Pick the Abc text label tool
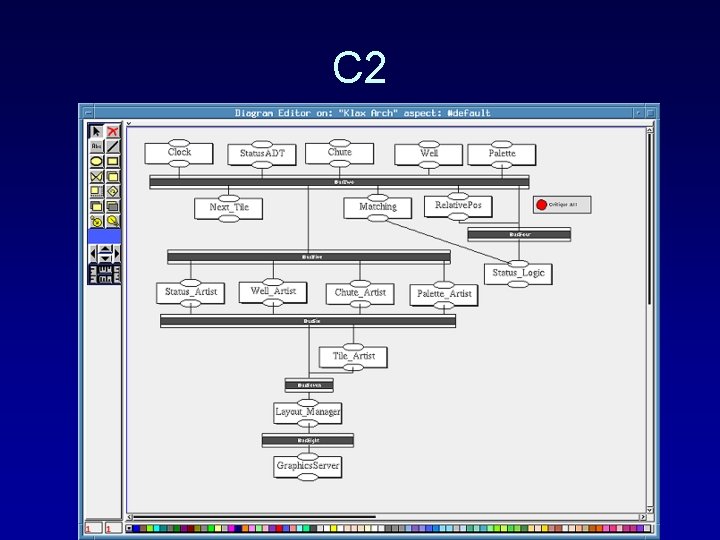 [96, 146]
